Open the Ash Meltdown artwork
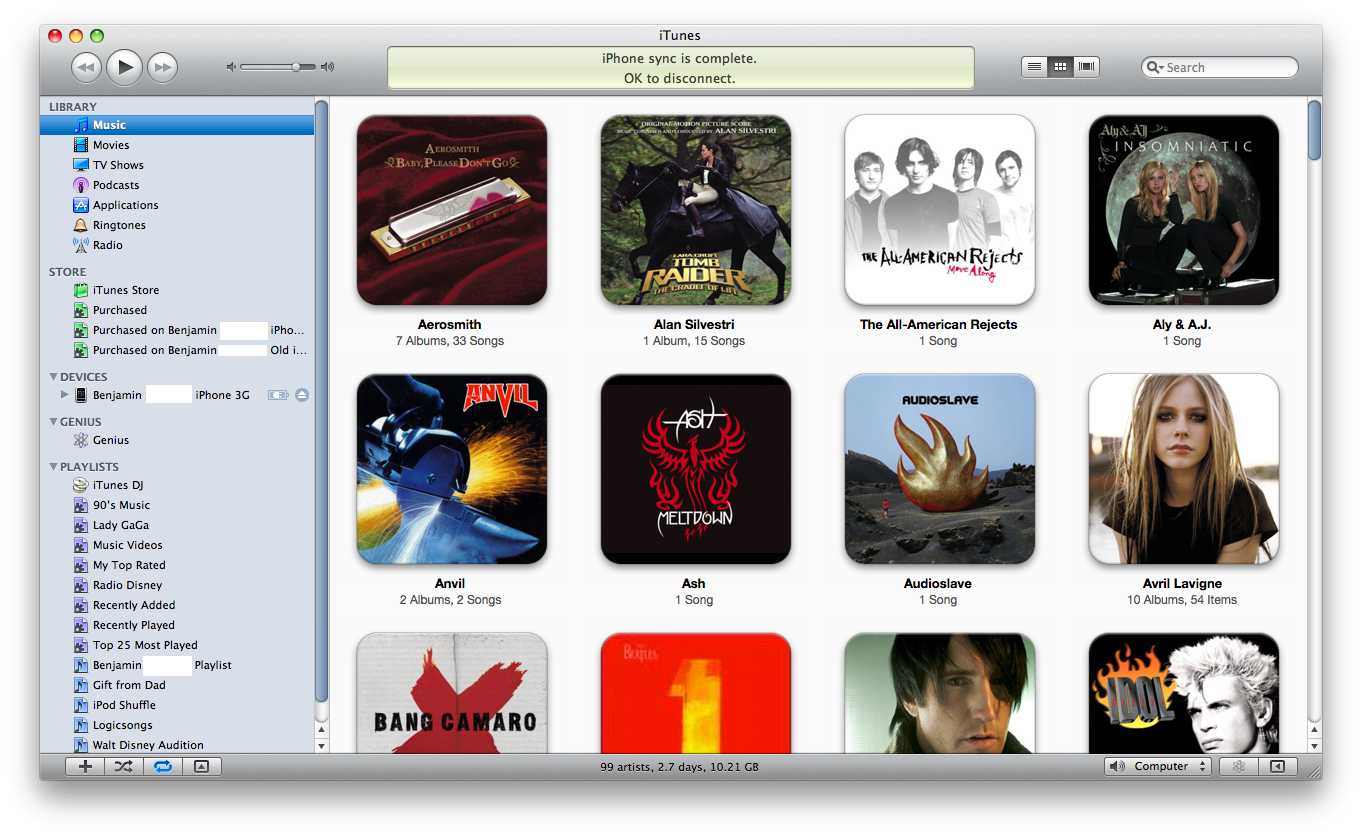Viewport: 1362px width, 835px height. click(x=696, y=469)
